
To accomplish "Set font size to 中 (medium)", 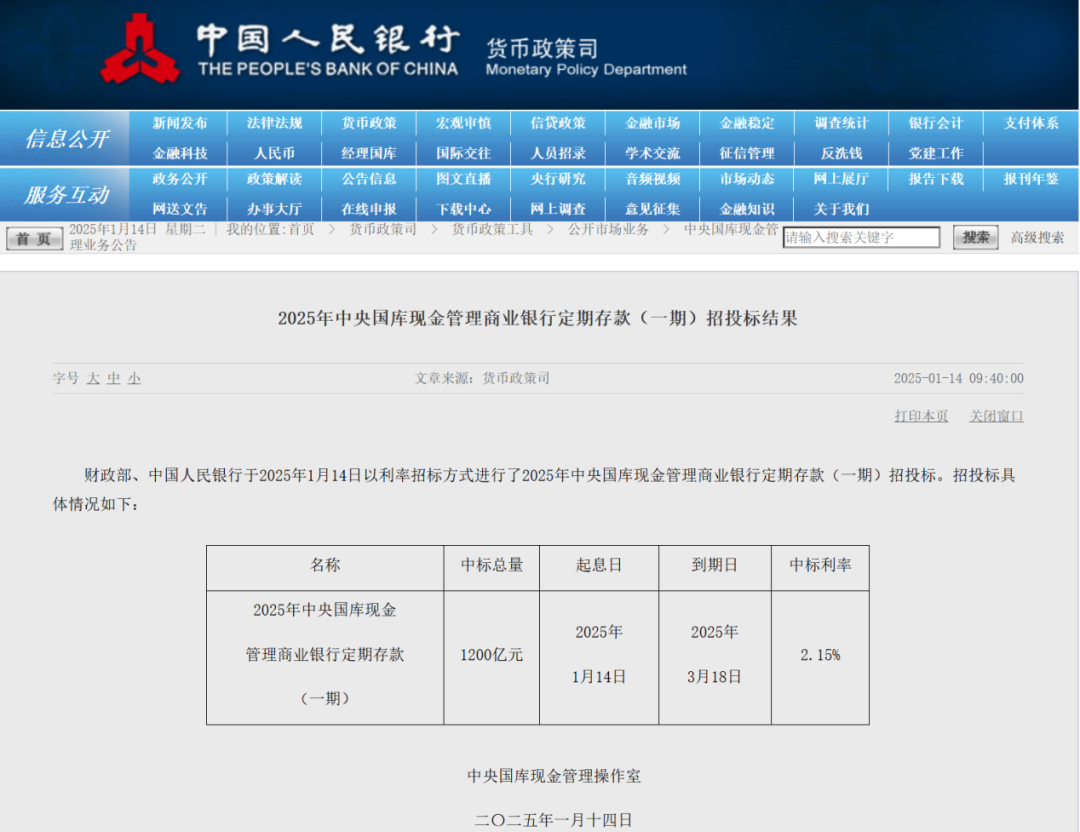I will (x=114, y=379).
